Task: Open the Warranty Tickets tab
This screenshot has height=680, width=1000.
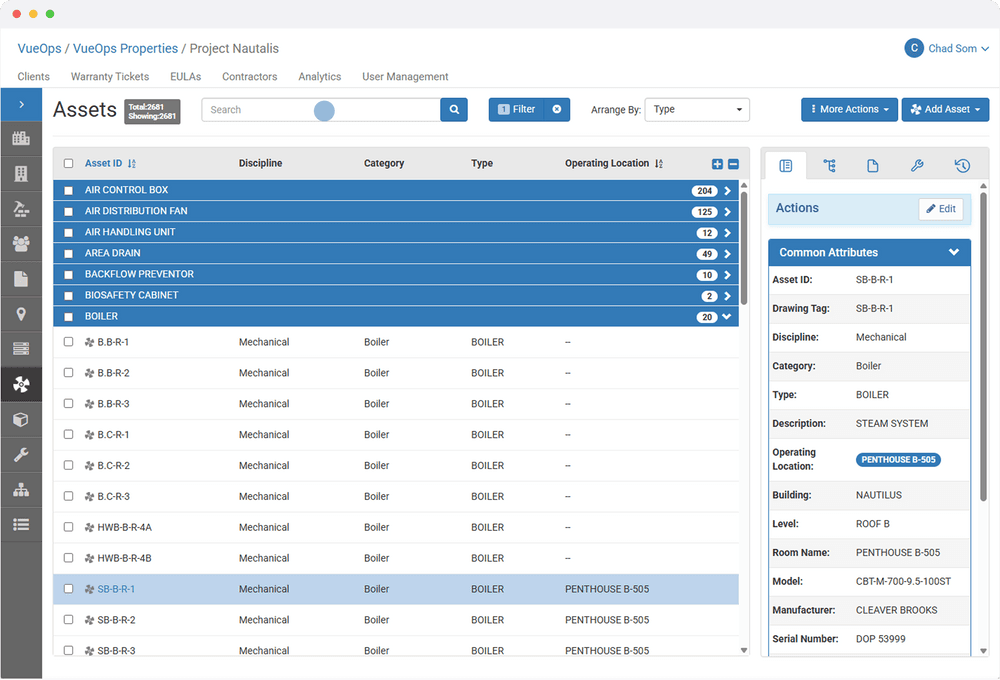Action: pos(109,76)
